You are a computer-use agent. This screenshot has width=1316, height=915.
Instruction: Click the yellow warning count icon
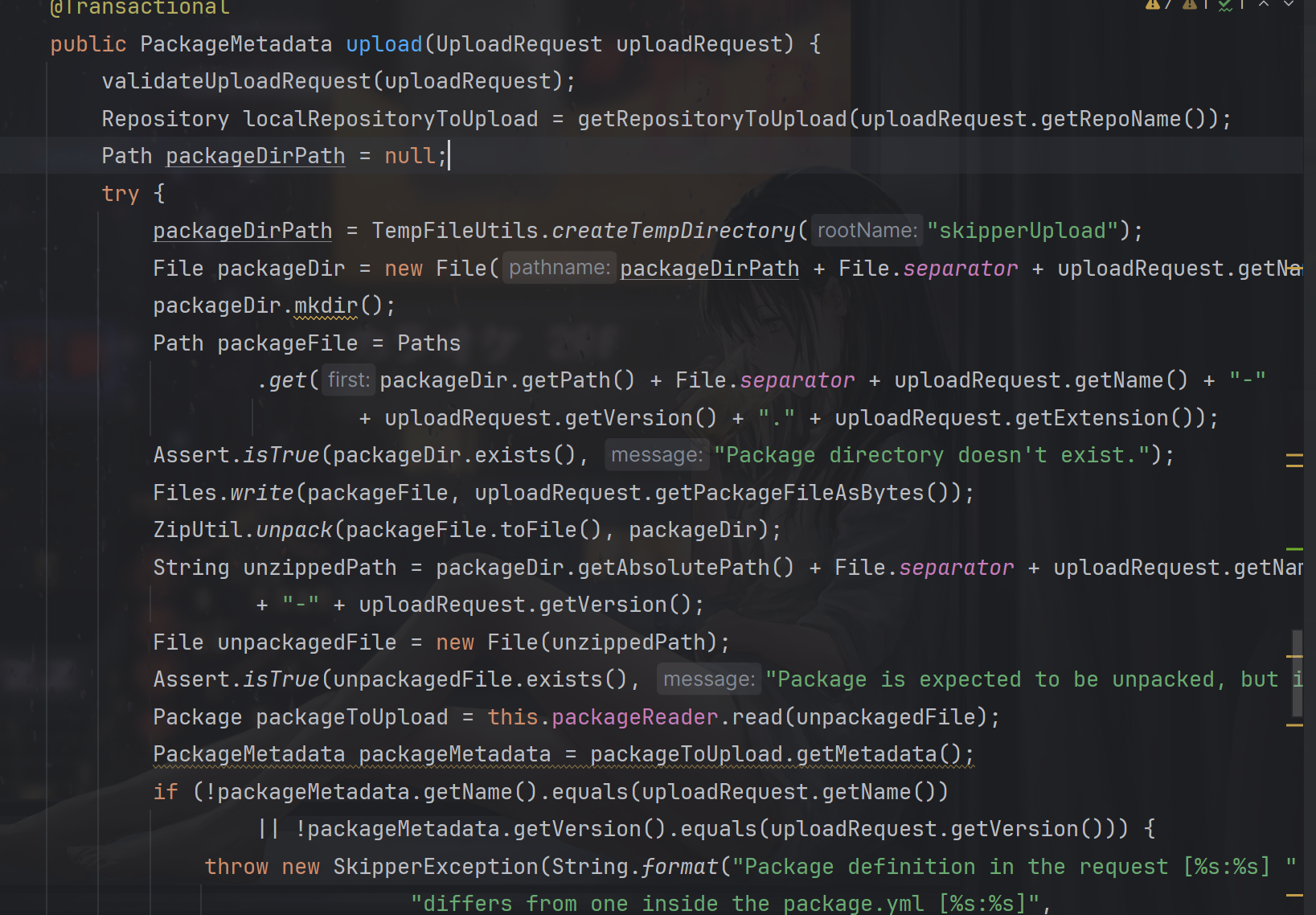pyautogui.click(x=1153, y=5)
